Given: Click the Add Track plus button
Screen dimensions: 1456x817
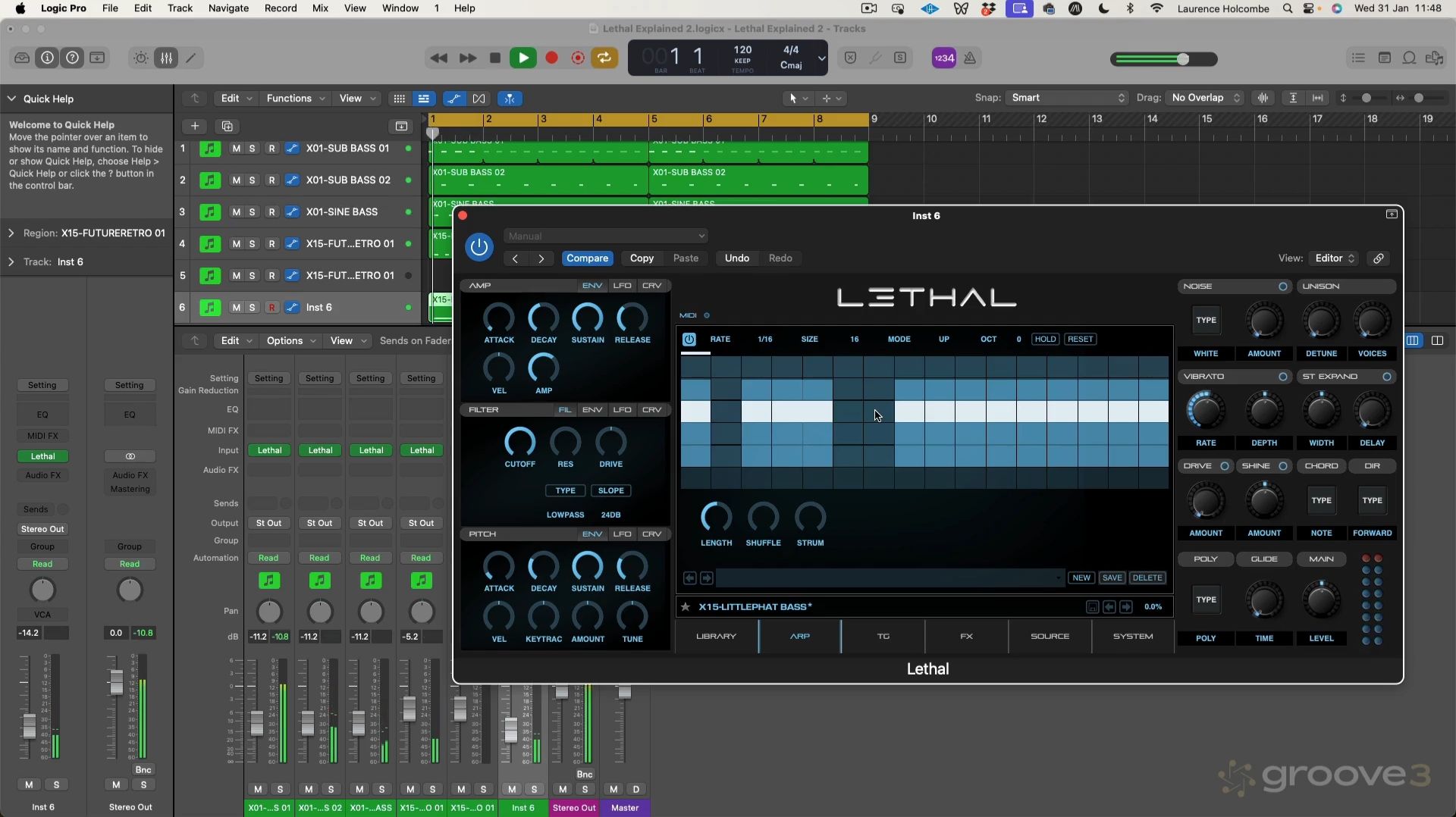Looking at the screenshot, I should pos(195,127).
